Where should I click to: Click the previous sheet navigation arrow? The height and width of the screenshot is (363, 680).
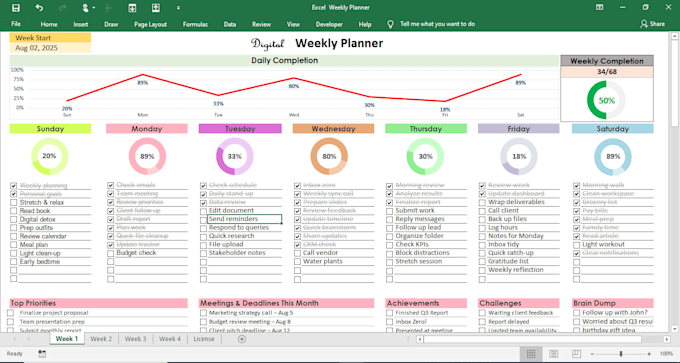click(15, 339)
